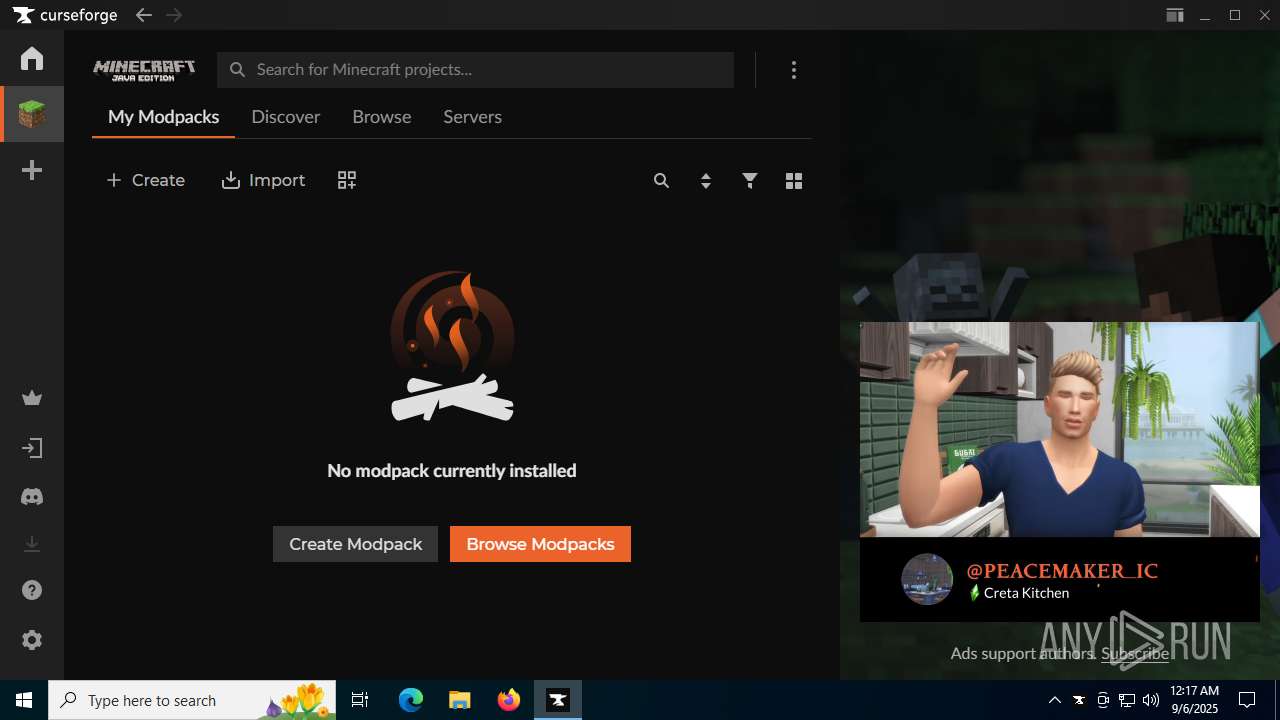The width and height of the screenshot is (1280, 720).
Task: Toggle grid view layout icon
Action: coord(794,181)
